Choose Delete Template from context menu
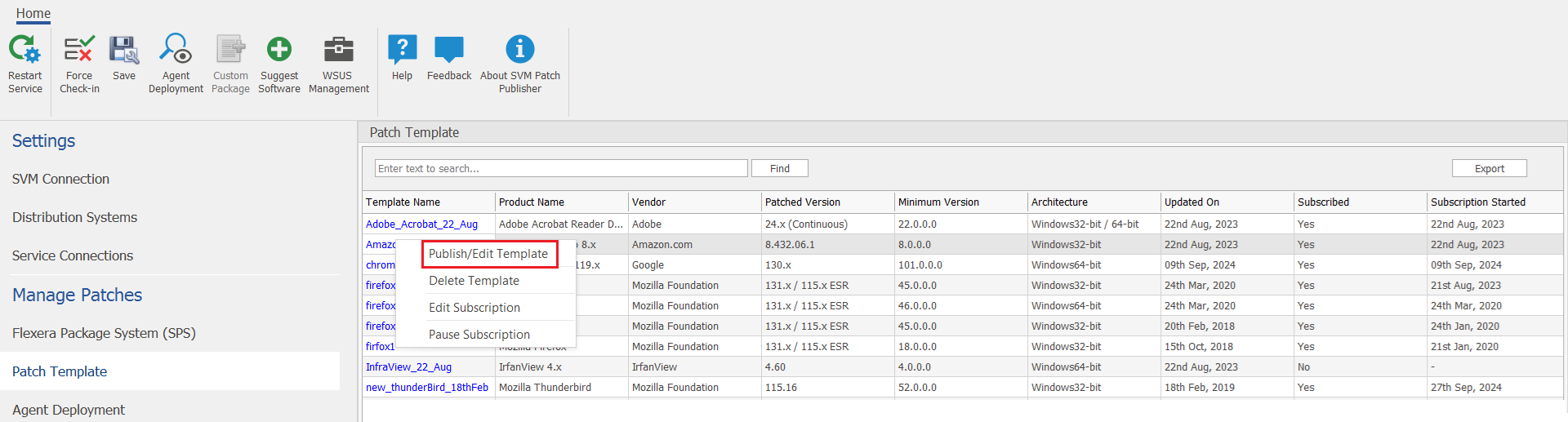Screen dimensions: 1568x422 click(x=474, y=281)
